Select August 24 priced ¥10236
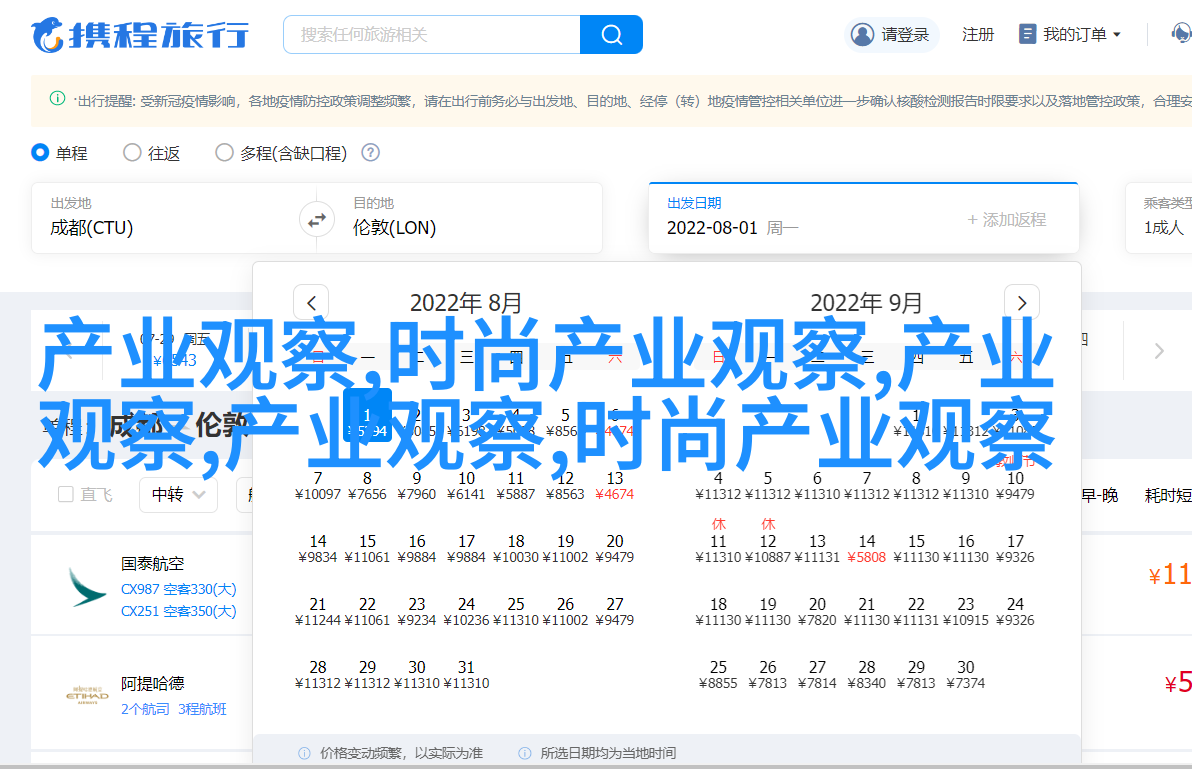This screenshot has width=1192, height=769. [x=466, y=612]
